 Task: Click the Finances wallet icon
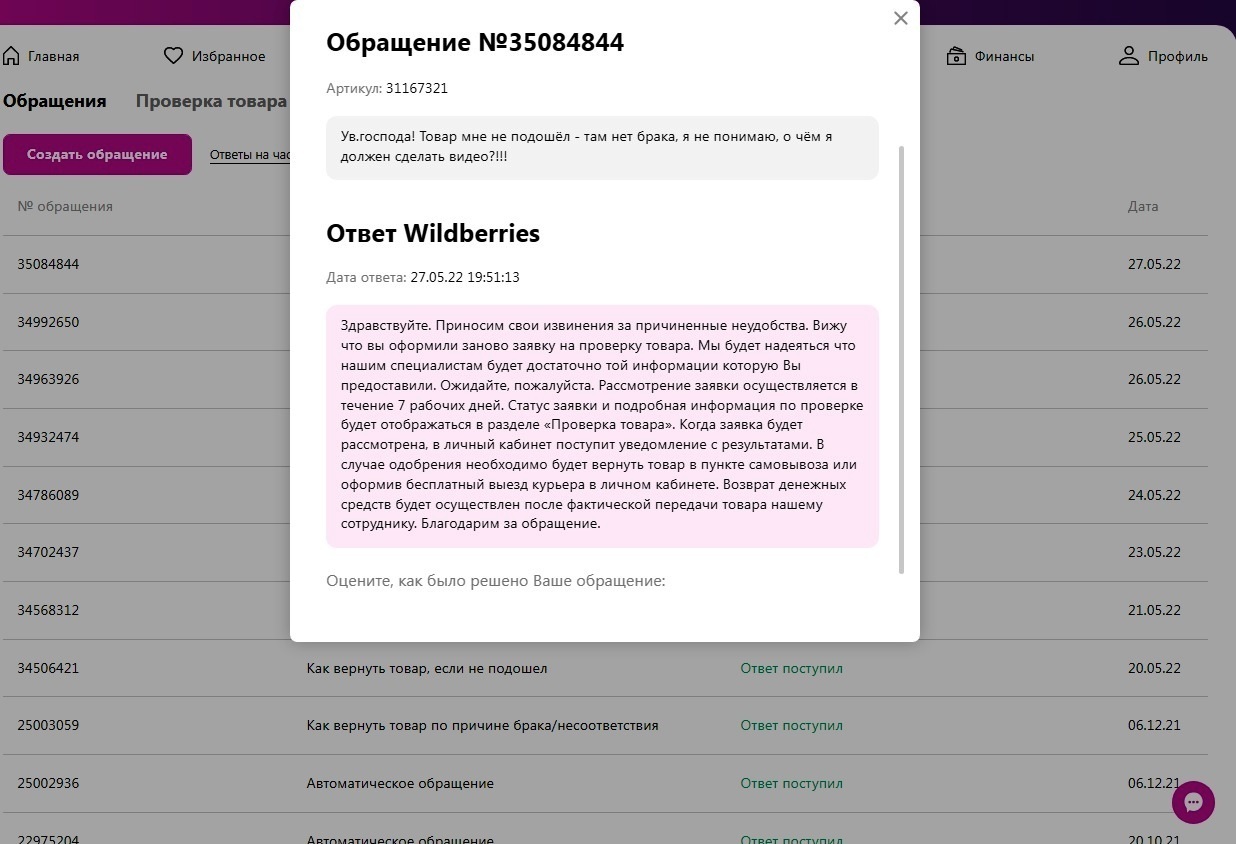click(x=957, y=56)
